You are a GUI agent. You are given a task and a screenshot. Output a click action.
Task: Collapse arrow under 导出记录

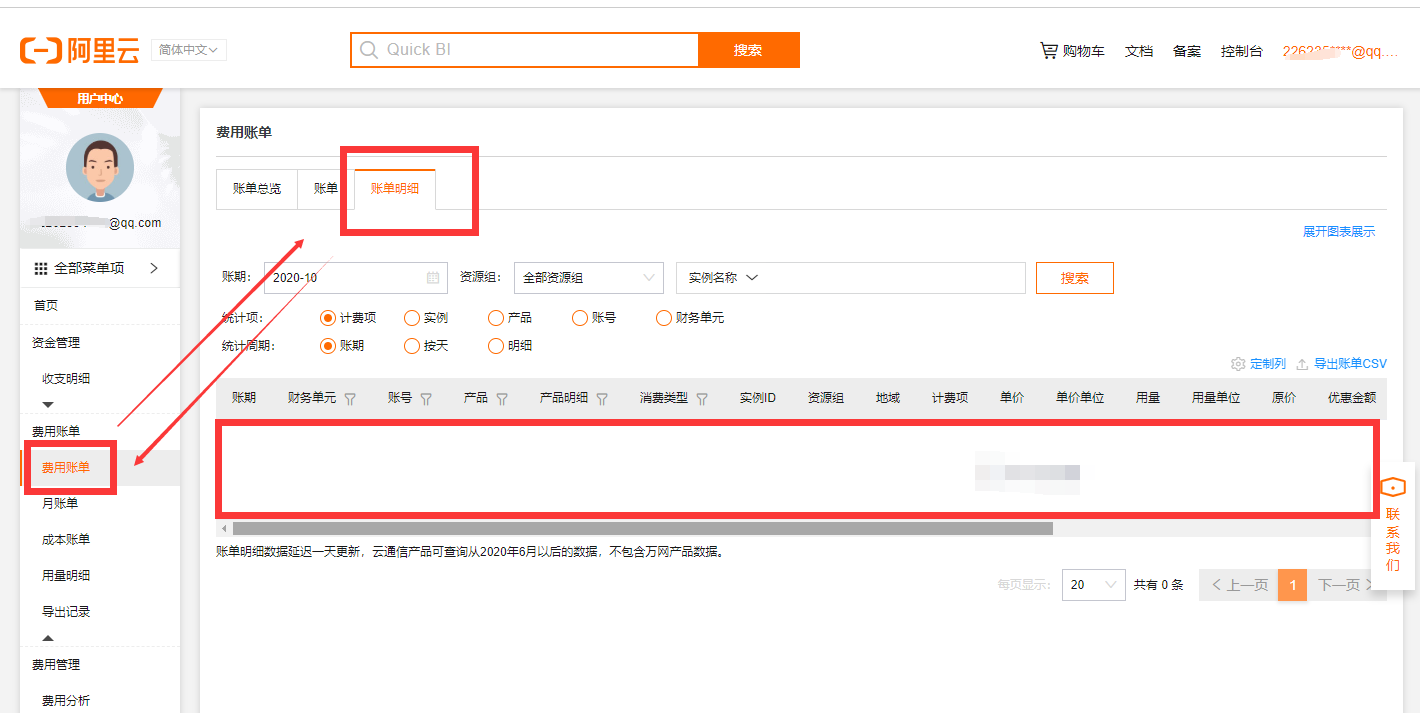(x=48, y=638)
